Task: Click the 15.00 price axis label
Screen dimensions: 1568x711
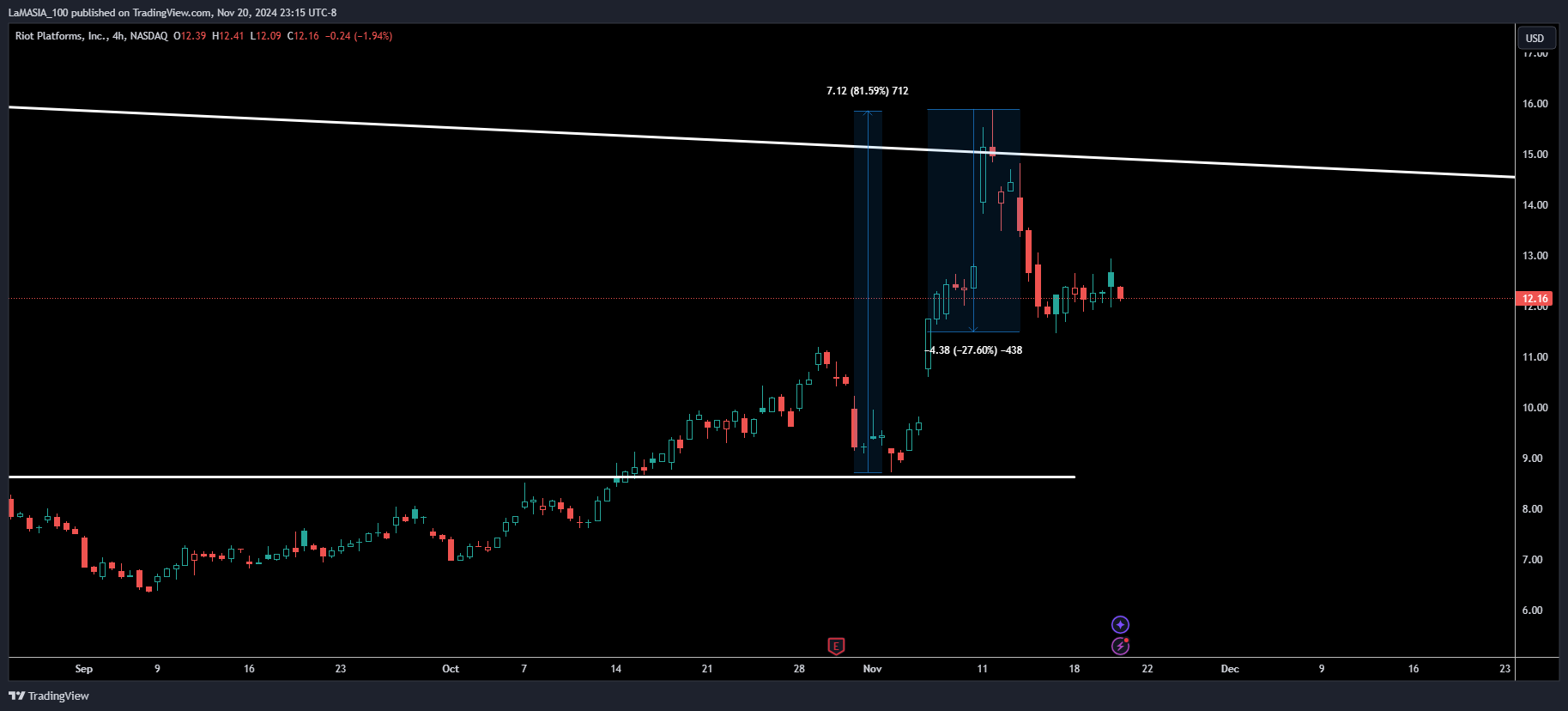Action: (x=1535, y=155)
